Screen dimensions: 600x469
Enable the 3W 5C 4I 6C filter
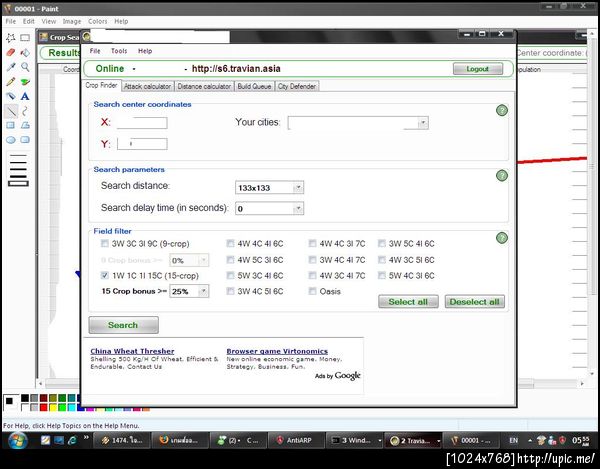(382, 243)
